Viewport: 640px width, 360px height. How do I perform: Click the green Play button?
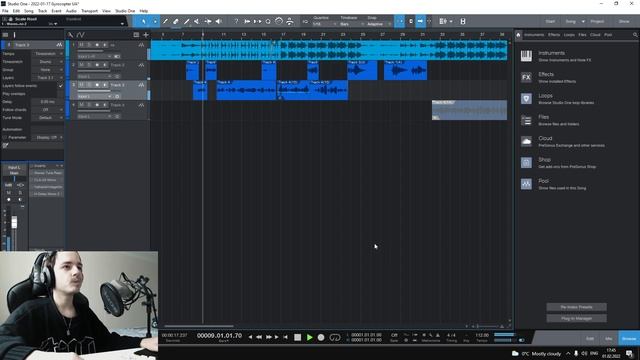(x=309, y=338)
